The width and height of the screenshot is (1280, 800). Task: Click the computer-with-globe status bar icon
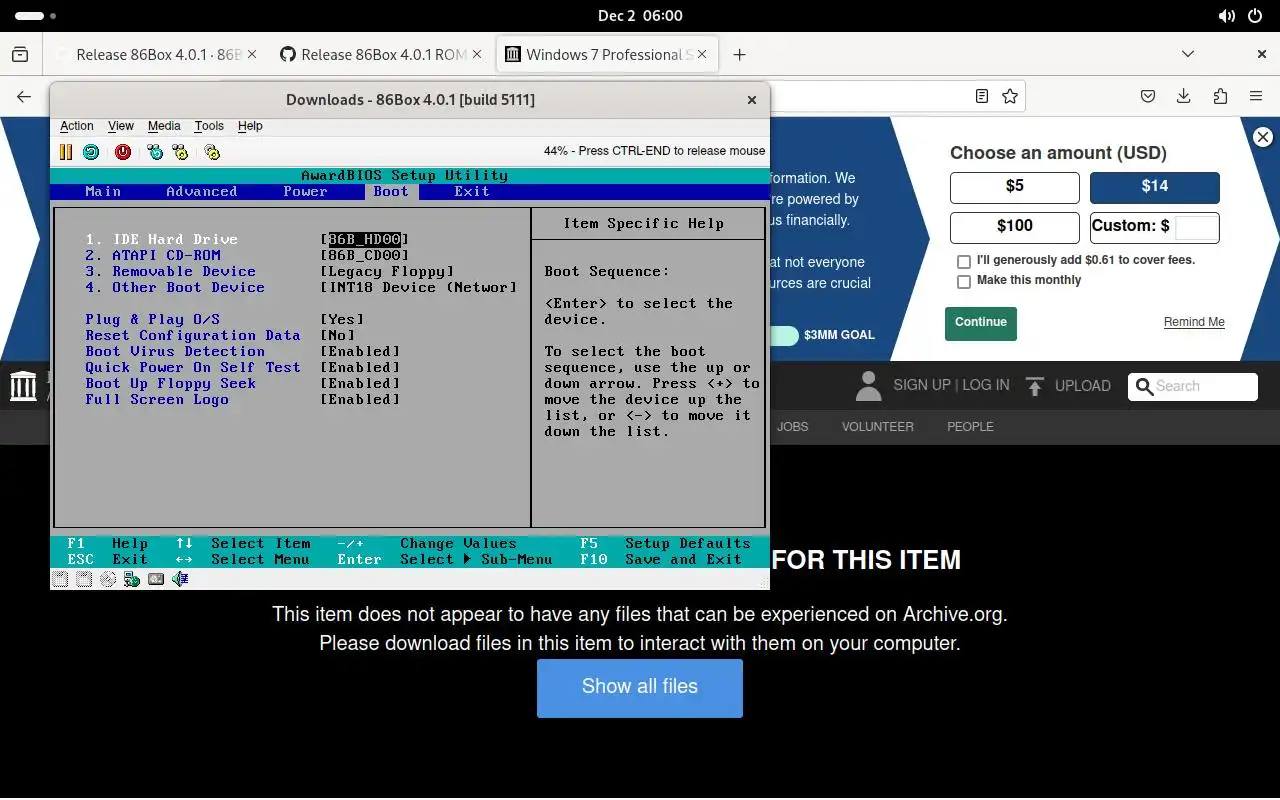coord(132,579)
